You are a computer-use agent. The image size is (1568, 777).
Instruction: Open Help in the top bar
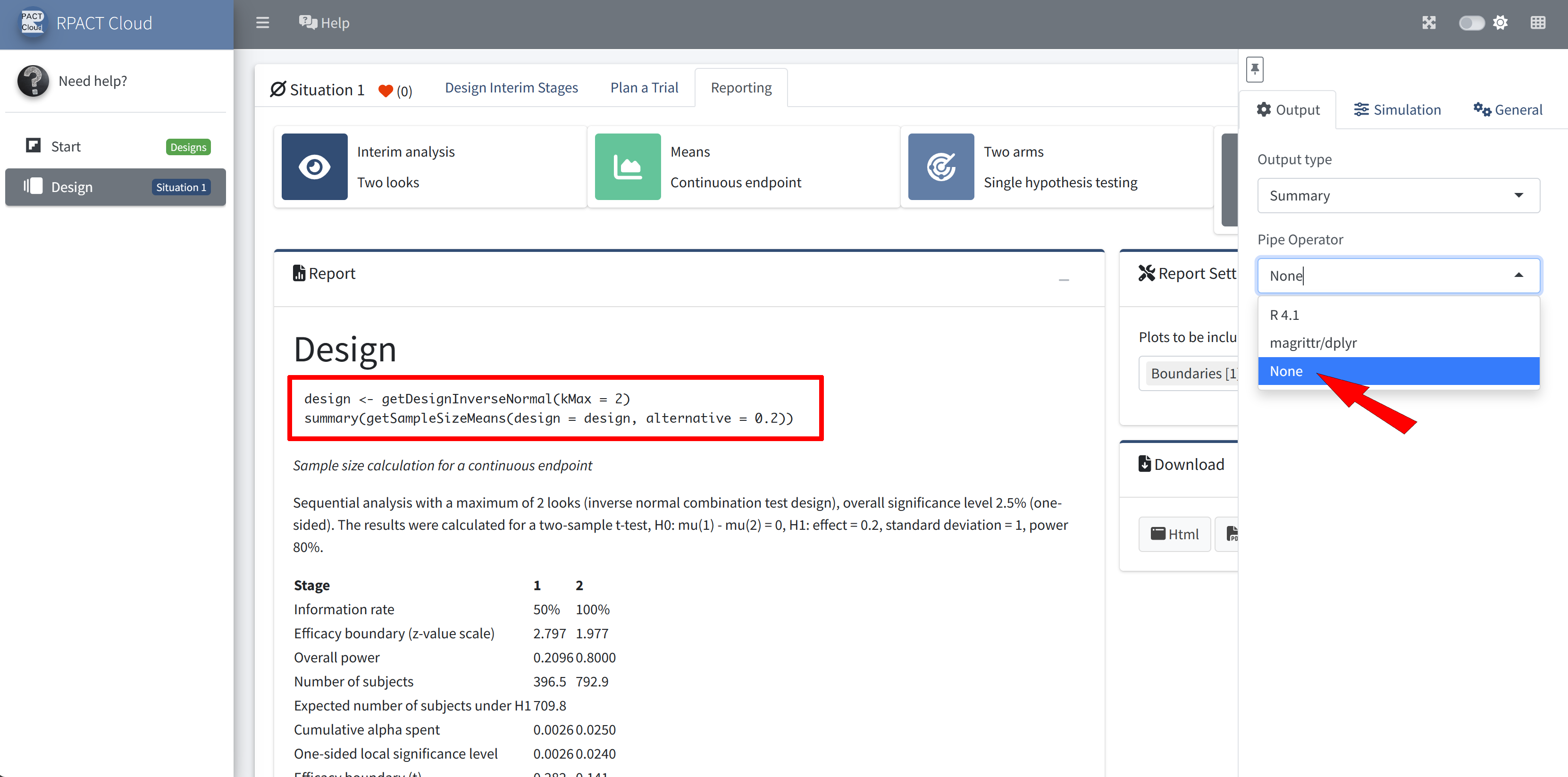click(325, 23)
